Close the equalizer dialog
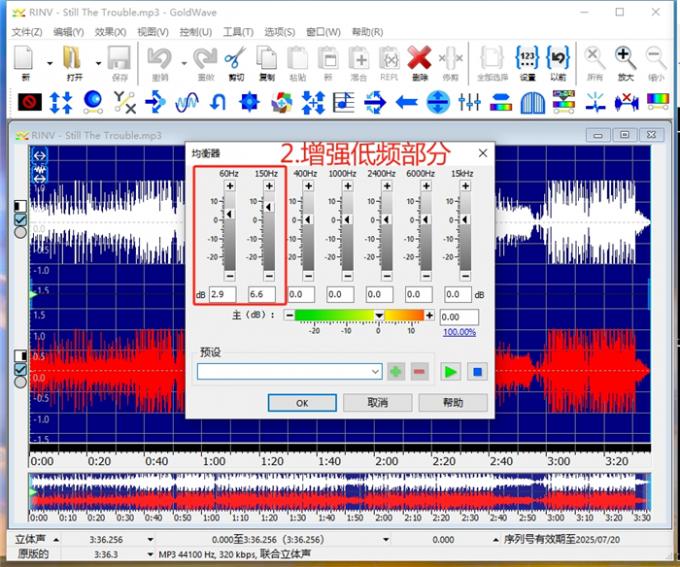The width and height of the screenshot is (680, 567). pyautogui.click(x=483, y=153)
